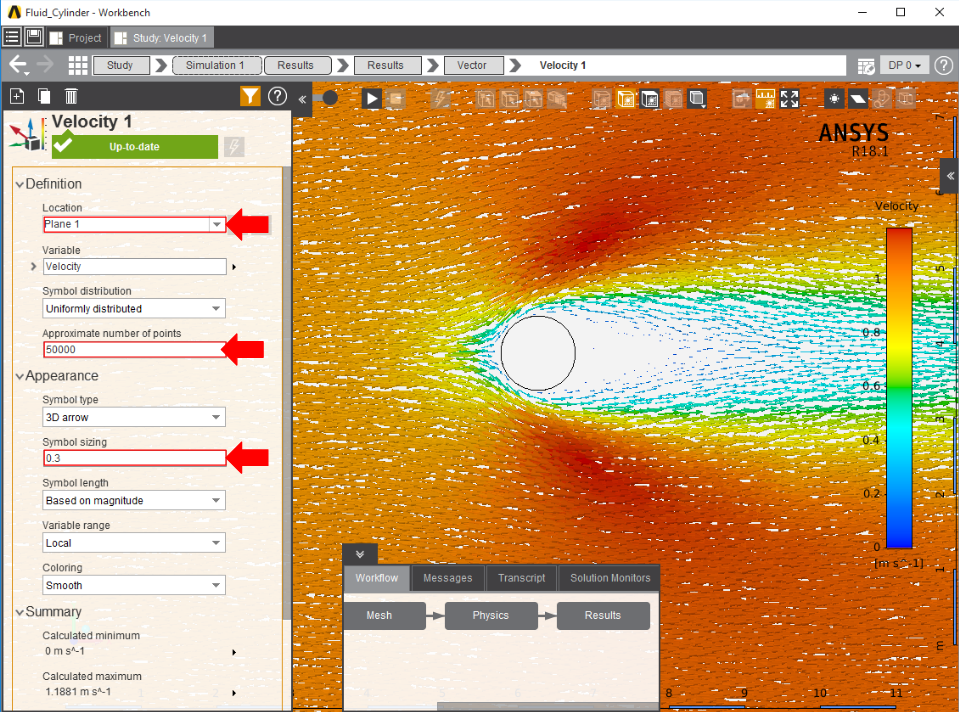959x712 pixels.
Task: Click the add new object icon
Action: [x=17, y=96]
